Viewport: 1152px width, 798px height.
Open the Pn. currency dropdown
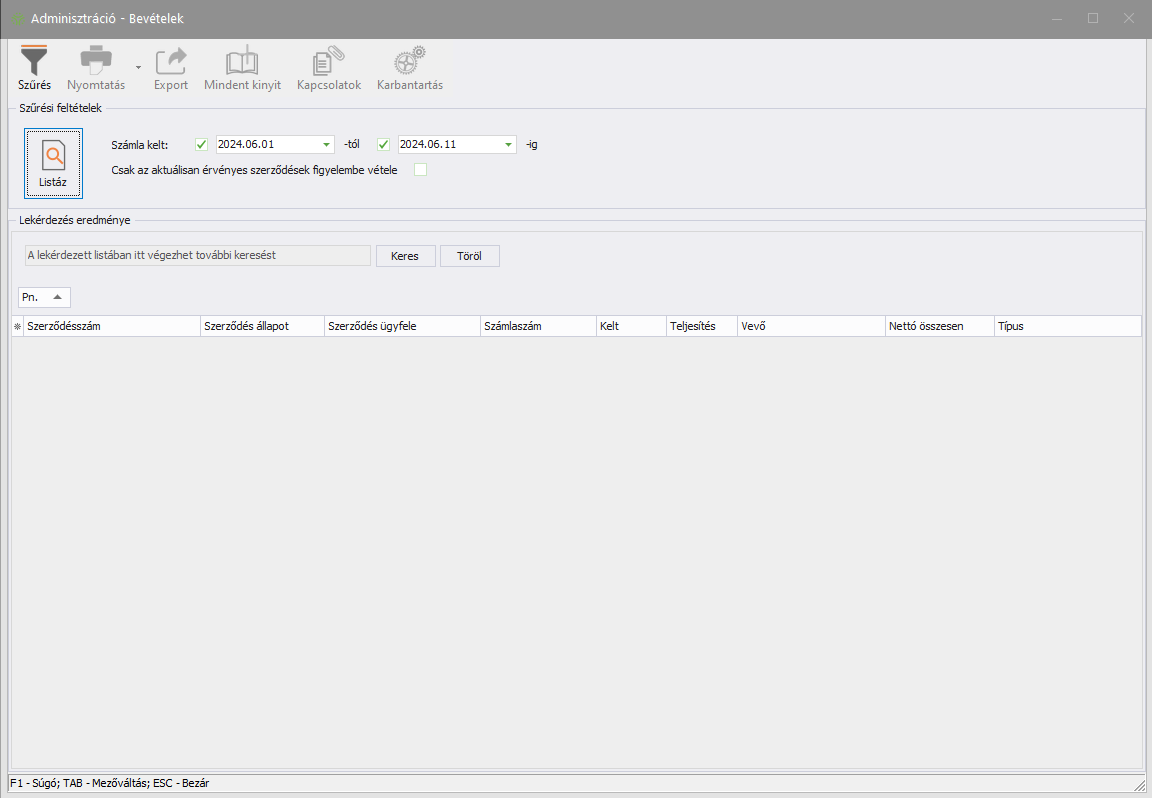click(57, 297)
